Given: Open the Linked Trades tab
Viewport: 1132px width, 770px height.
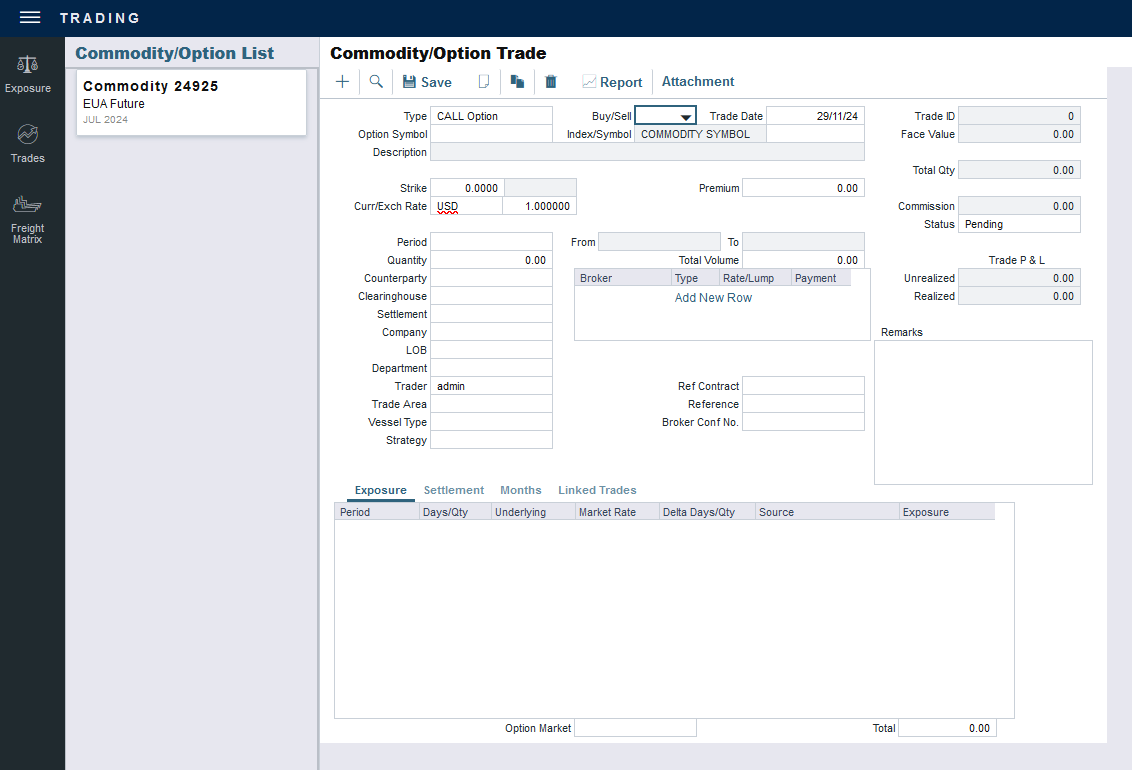Looking at the screenshot, I should 597,490.
